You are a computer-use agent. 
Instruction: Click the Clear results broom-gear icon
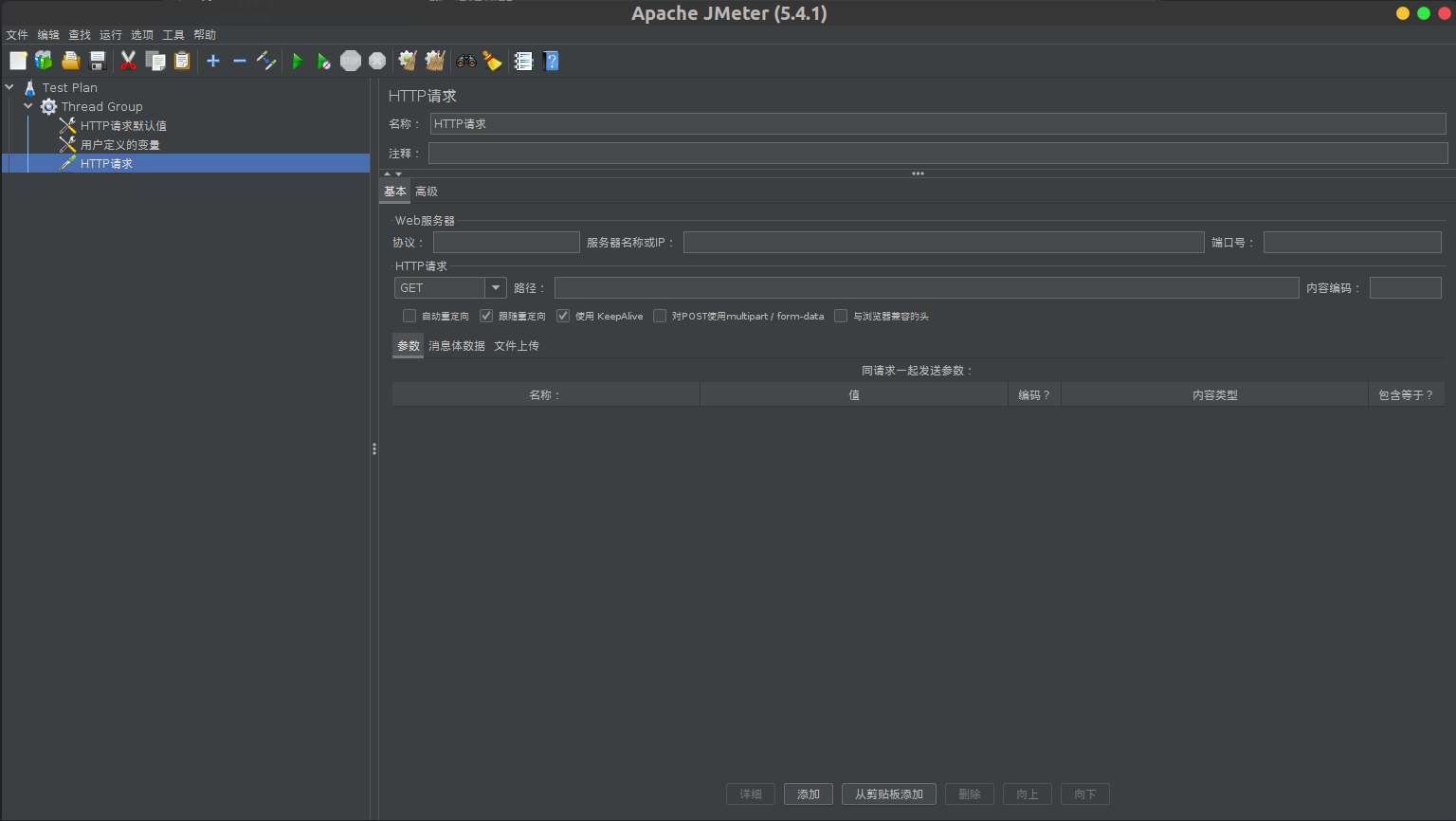(x=408, y=61)
